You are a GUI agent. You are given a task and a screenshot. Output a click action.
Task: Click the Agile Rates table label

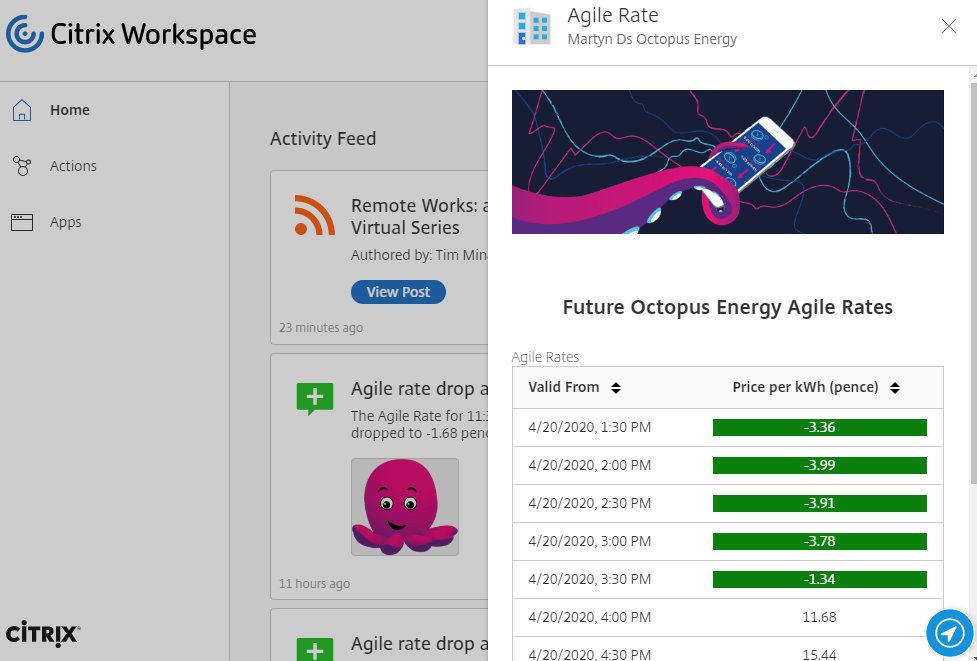[545, 357]
